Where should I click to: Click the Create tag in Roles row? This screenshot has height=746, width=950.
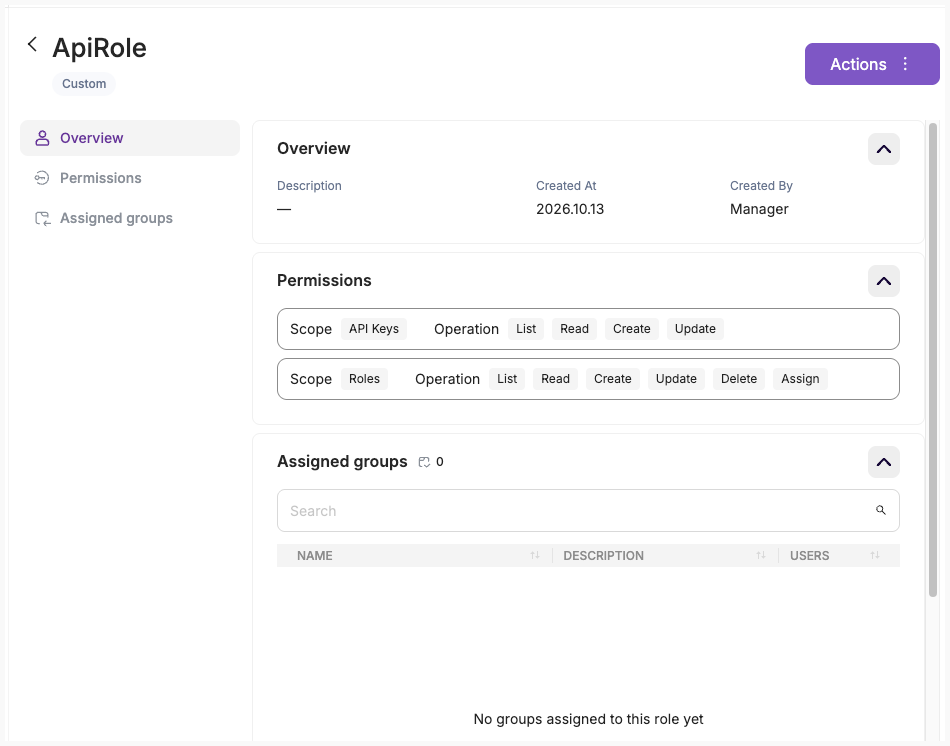coord(613,379)
